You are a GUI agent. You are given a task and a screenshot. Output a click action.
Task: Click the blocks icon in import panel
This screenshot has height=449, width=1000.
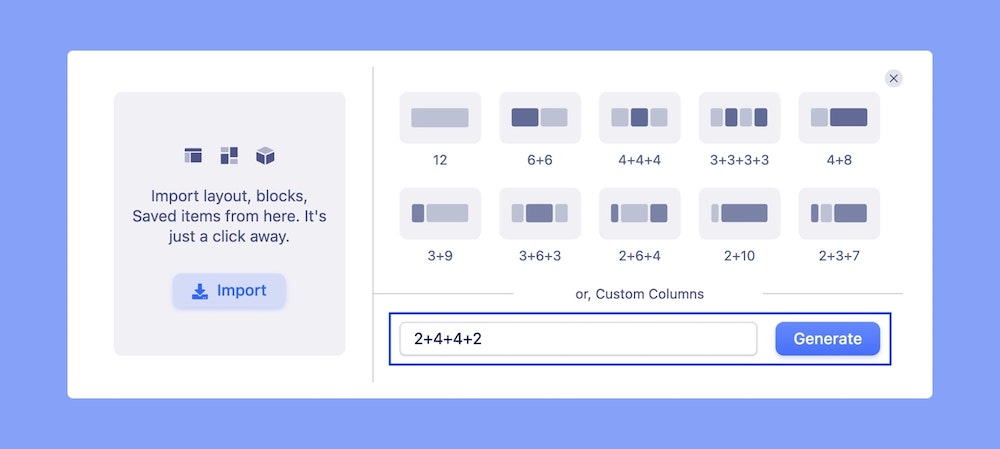[x=229, y=155]
